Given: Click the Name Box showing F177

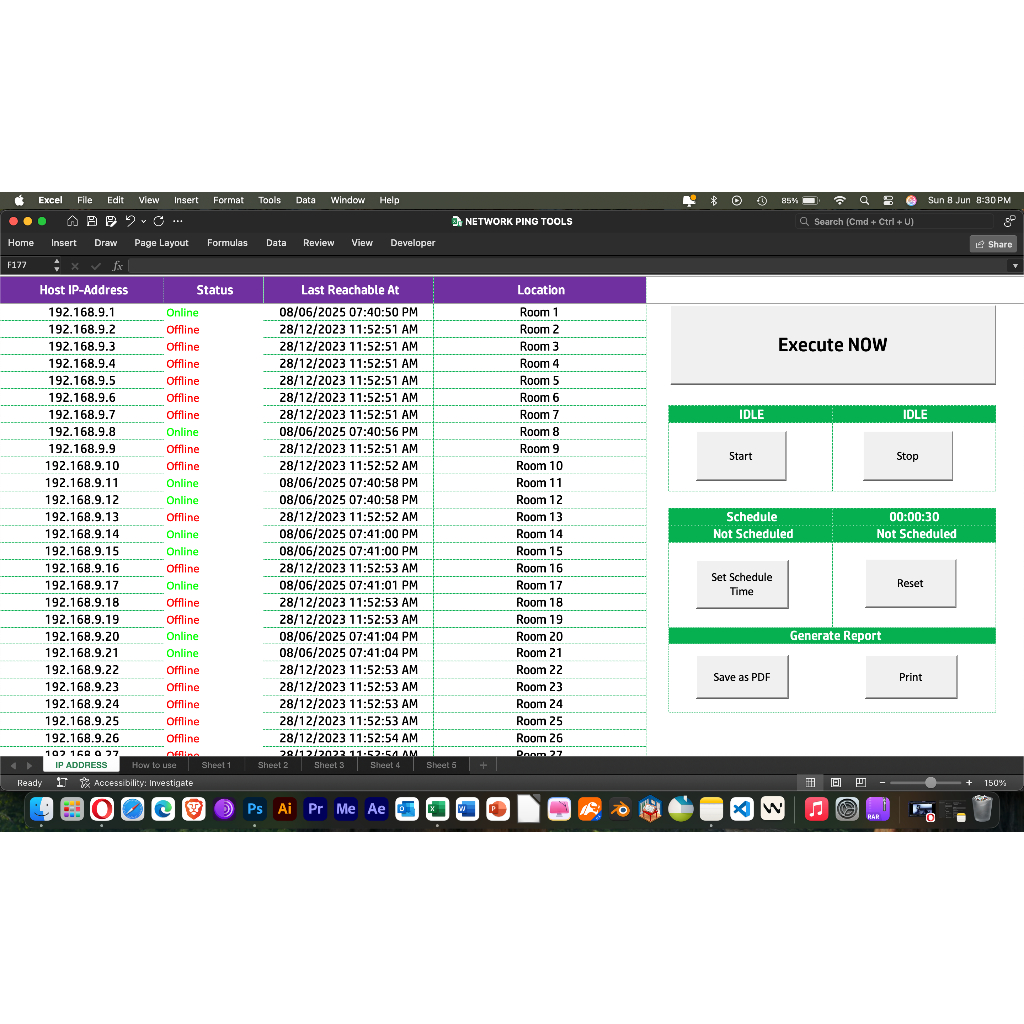Looking at the screenshot, I should 27,266.
